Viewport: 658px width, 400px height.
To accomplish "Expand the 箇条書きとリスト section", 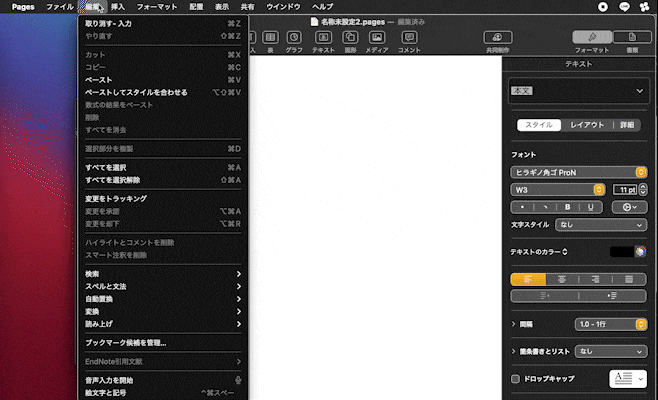I will pos(514,351).
